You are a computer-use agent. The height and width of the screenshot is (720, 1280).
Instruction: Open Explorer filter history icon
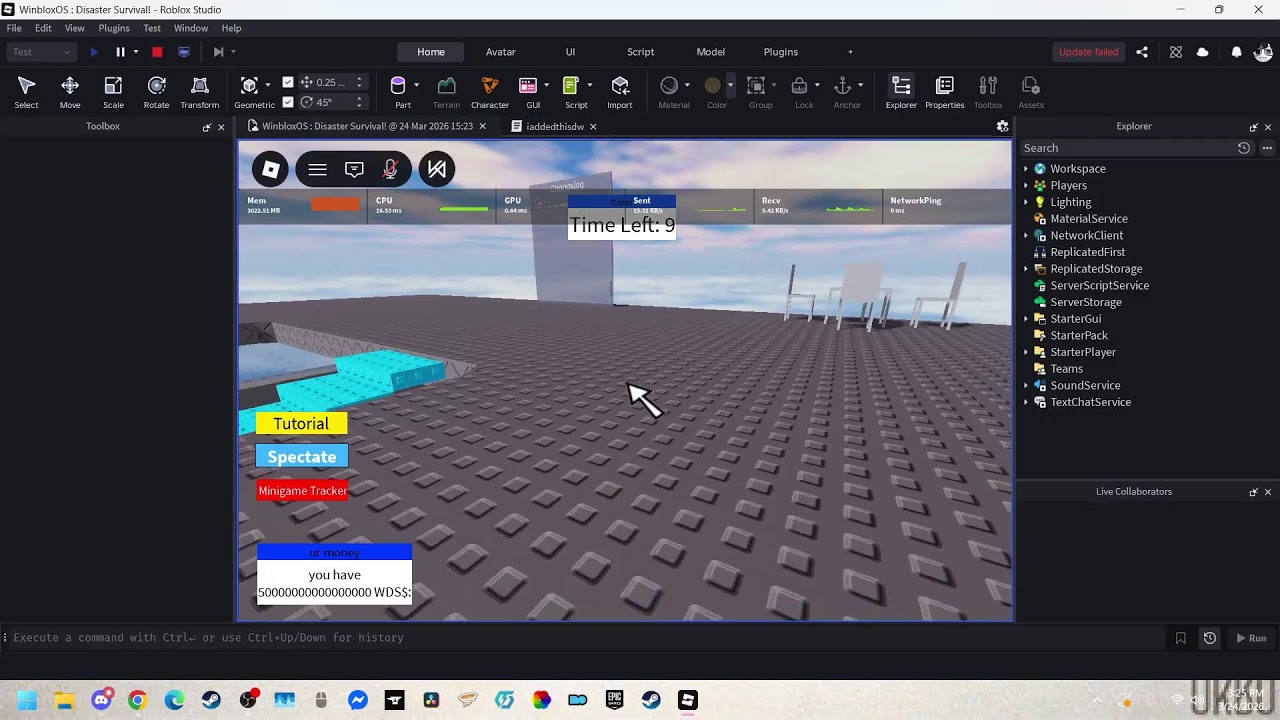[x=1243, y=148]
